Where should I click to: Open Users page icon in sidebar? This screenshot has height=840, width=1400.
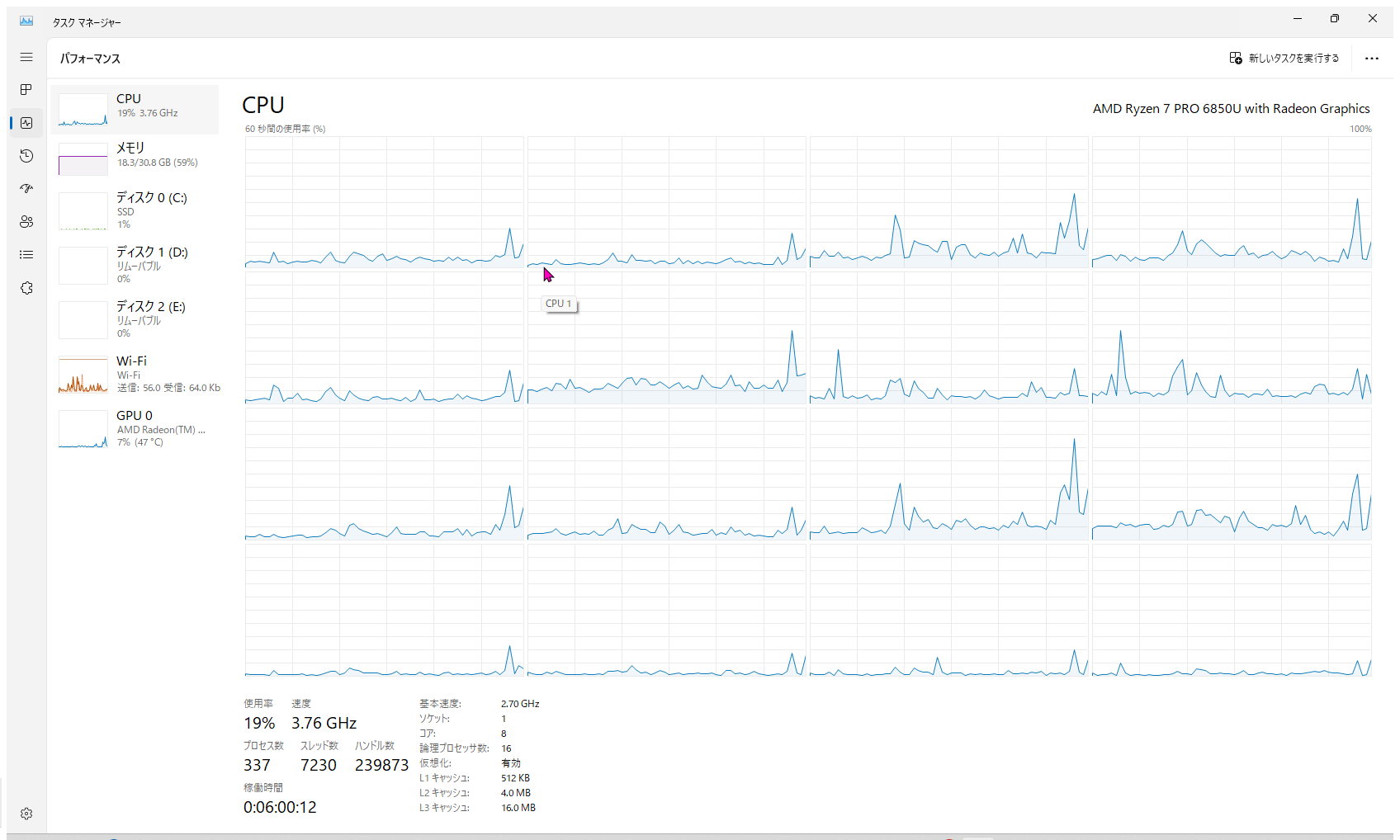click(x=26, y=222)
